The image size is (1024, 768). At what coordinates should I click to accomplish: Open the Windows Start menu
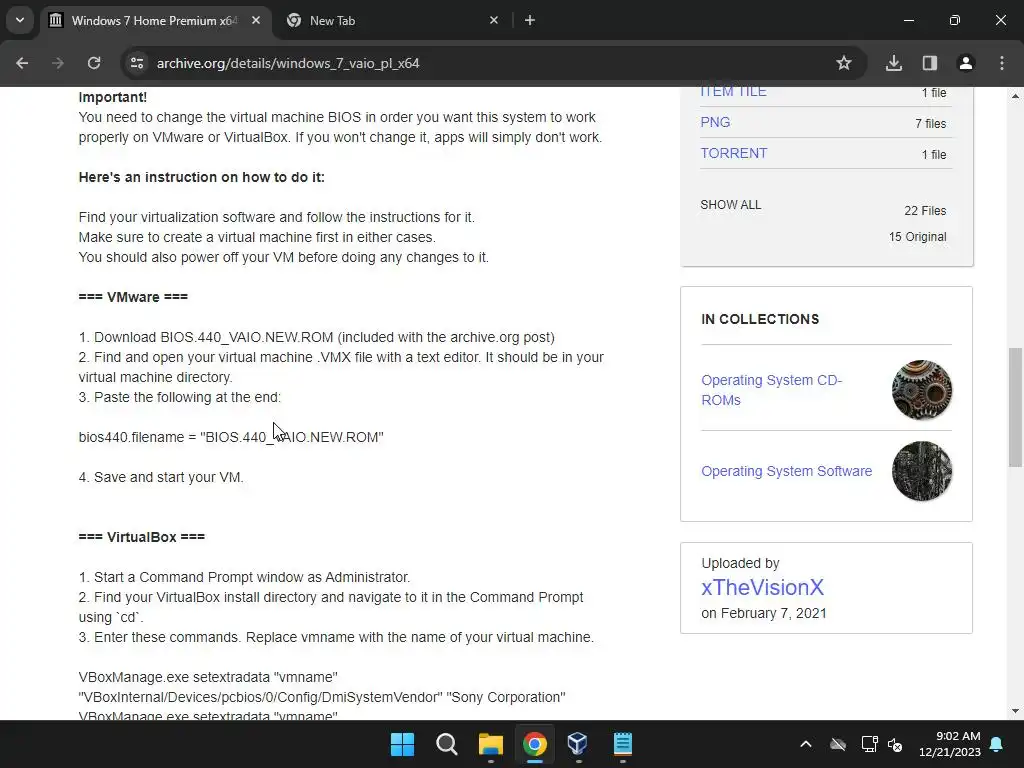[x=402, y=744]
